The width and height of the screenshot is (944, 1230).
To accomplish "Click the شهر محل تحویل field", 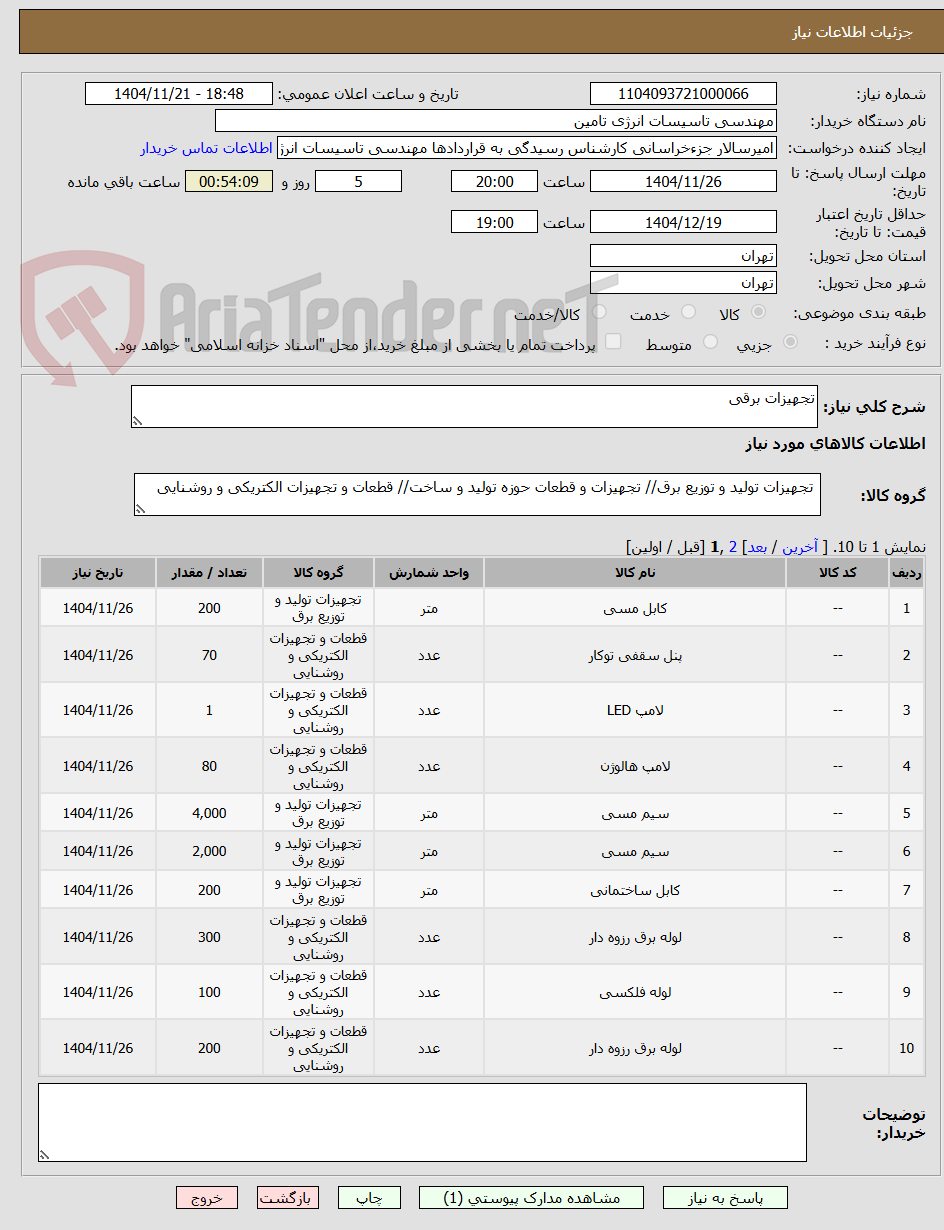I will point(683,282).
